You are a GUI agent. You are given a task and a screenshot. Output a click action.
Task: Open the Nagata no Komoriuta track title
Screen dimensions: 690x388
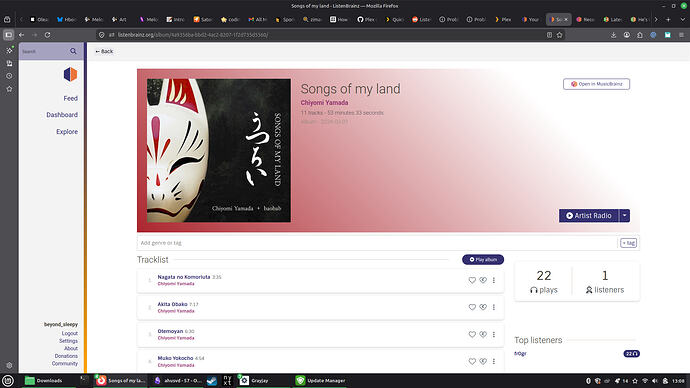point(184,277)
